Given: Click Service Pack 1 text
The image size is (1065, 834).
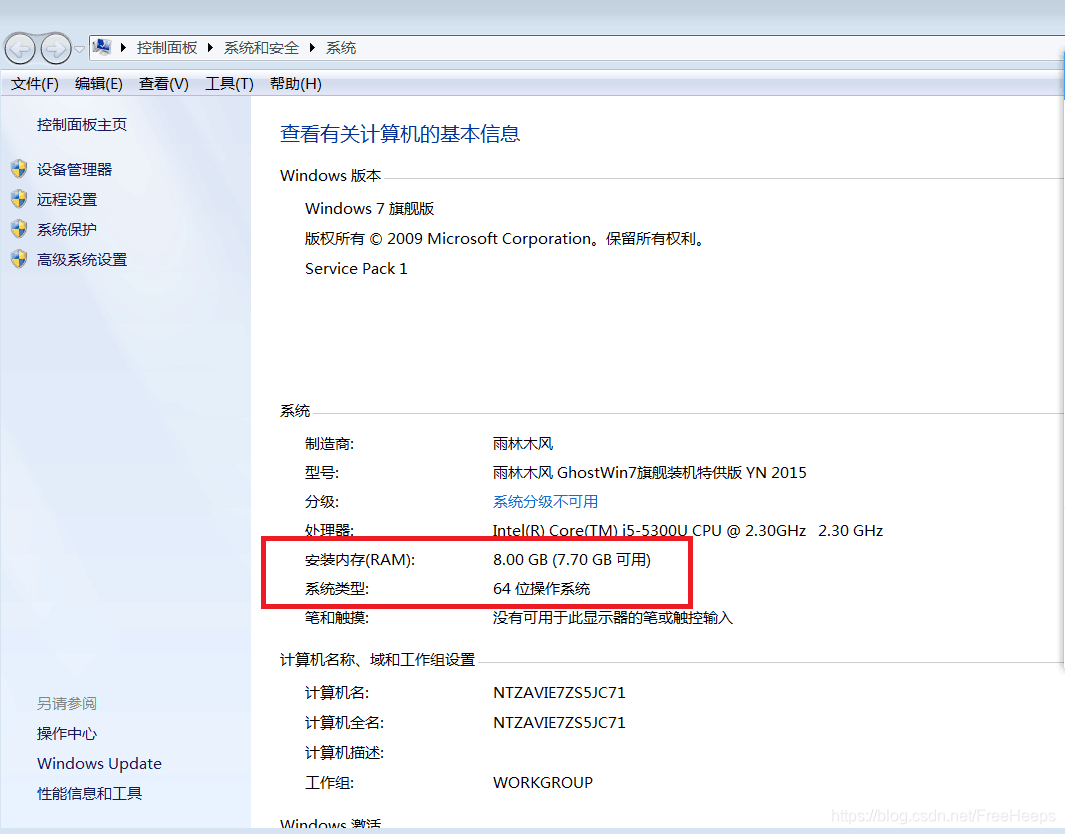Looking at the screenshot, I should coord(356,268).
